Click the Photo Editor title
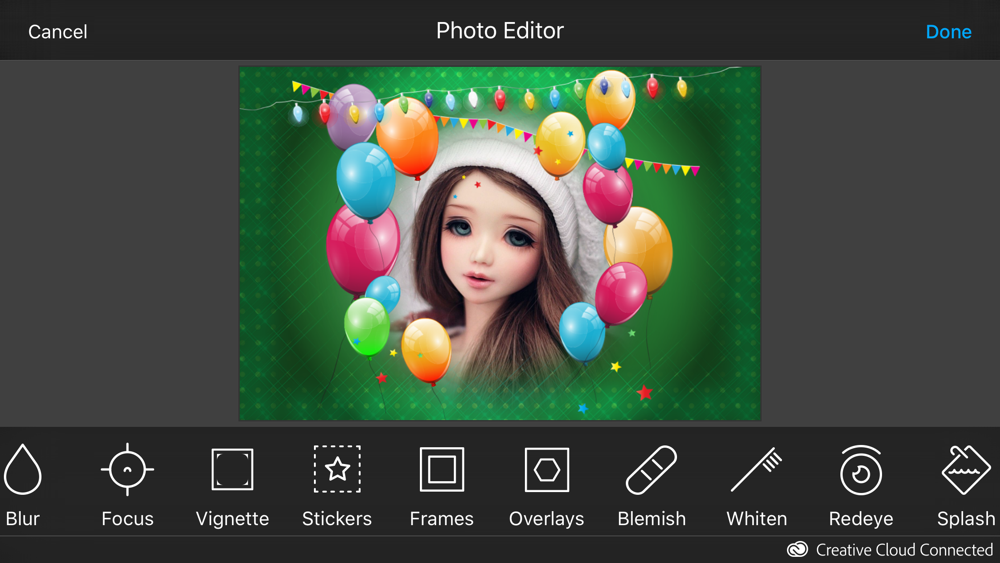1000x563 pixels. [x=500, y=31]
